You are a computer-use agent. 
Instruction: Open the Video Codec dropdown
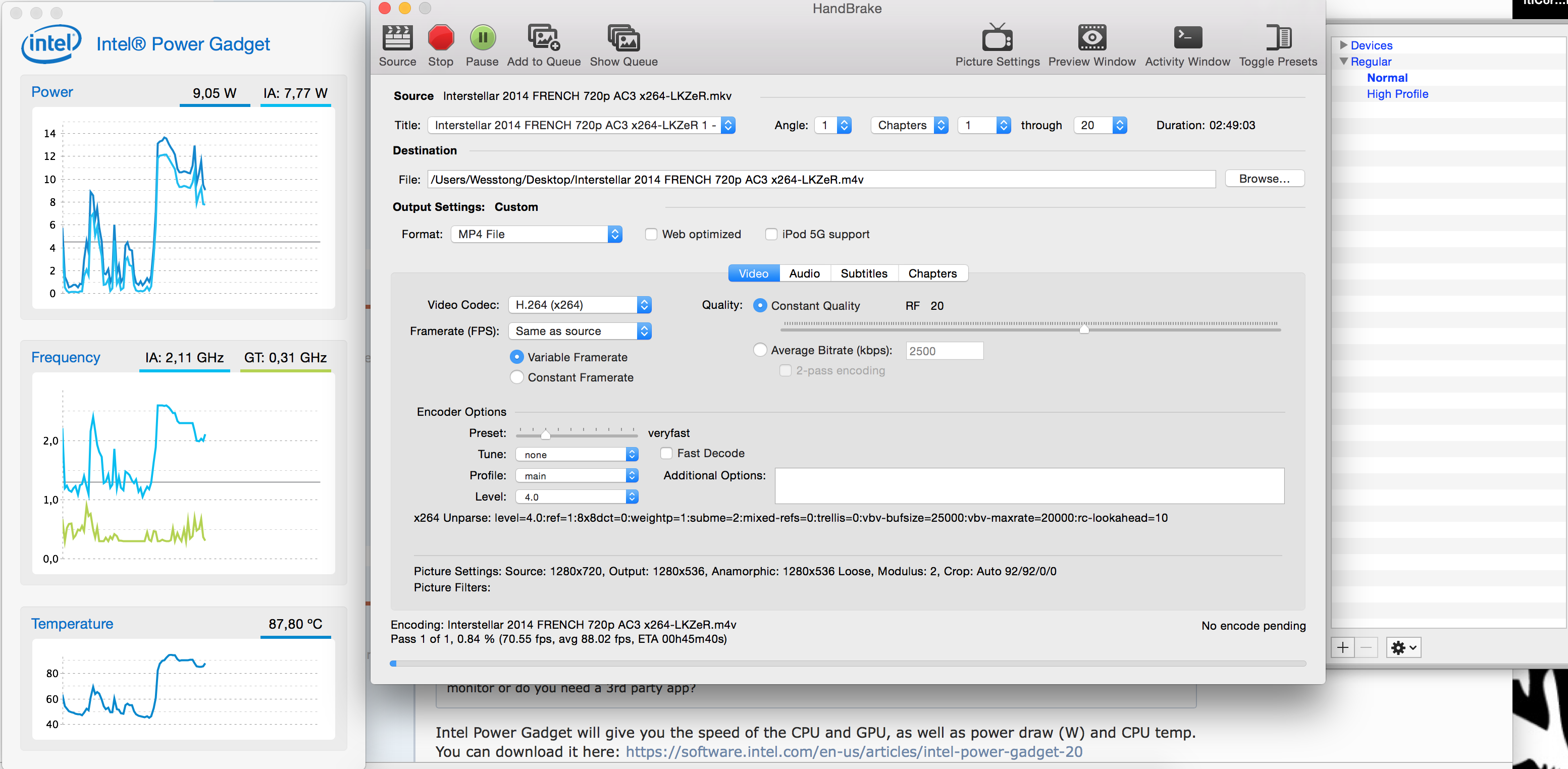(x=580, y=305)
